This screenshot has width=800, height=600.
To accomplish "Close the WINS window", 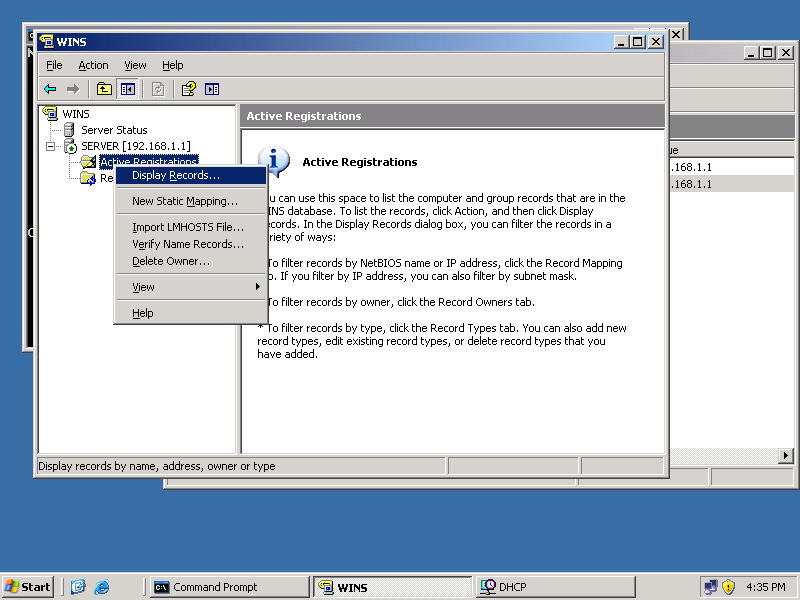I will (x=656, y=42).
